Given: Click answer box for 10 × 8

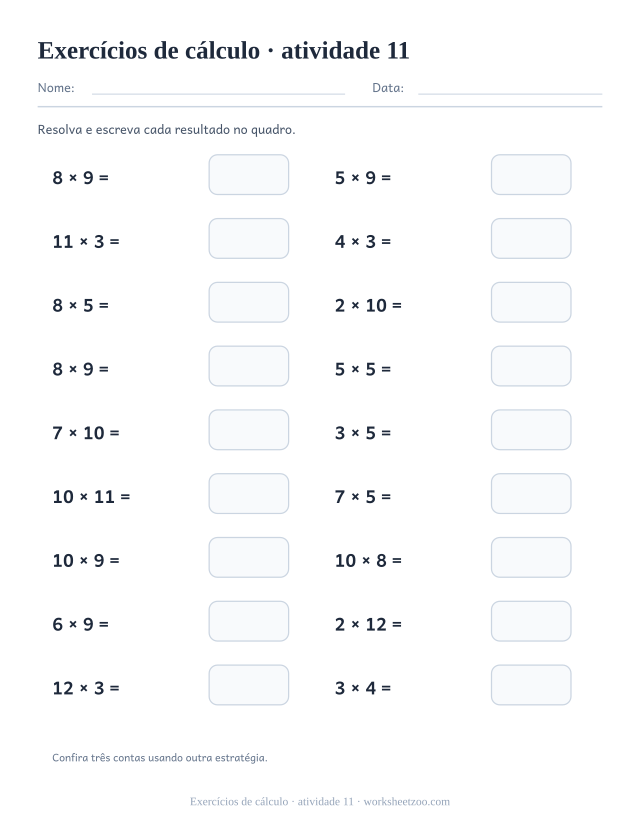Looking at the screenshot, I should (531, 557).
